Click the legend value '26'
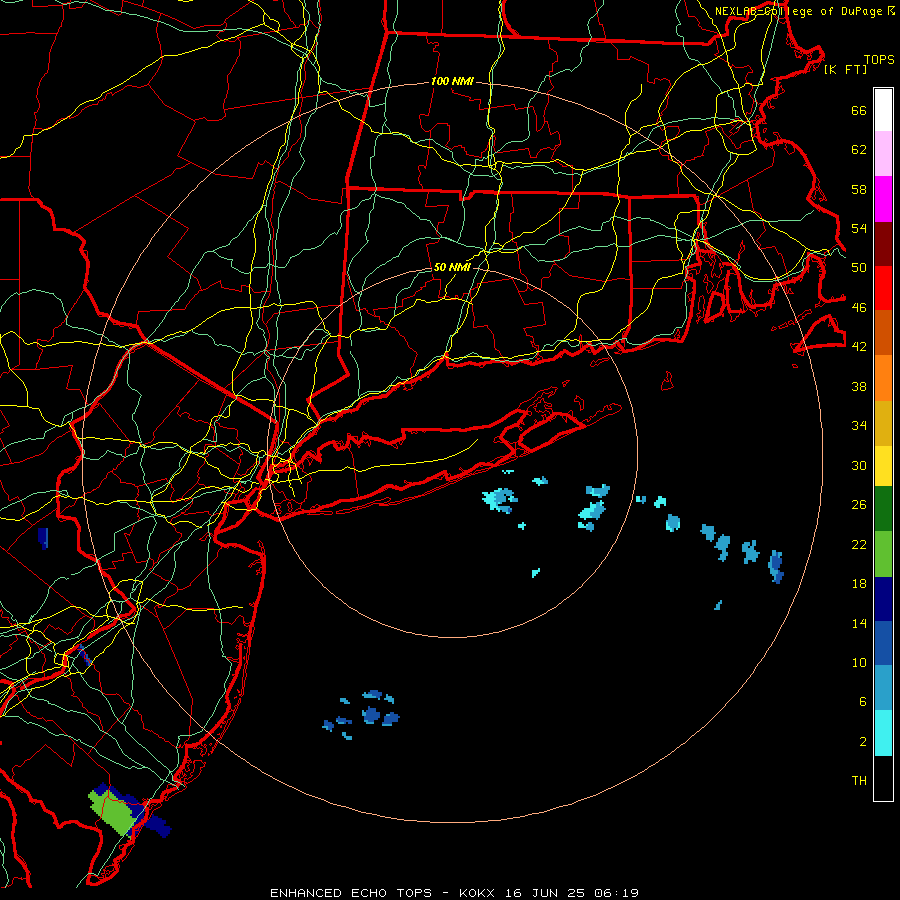The width and height of the screenshot is (900, 900). tap(859, 505)
